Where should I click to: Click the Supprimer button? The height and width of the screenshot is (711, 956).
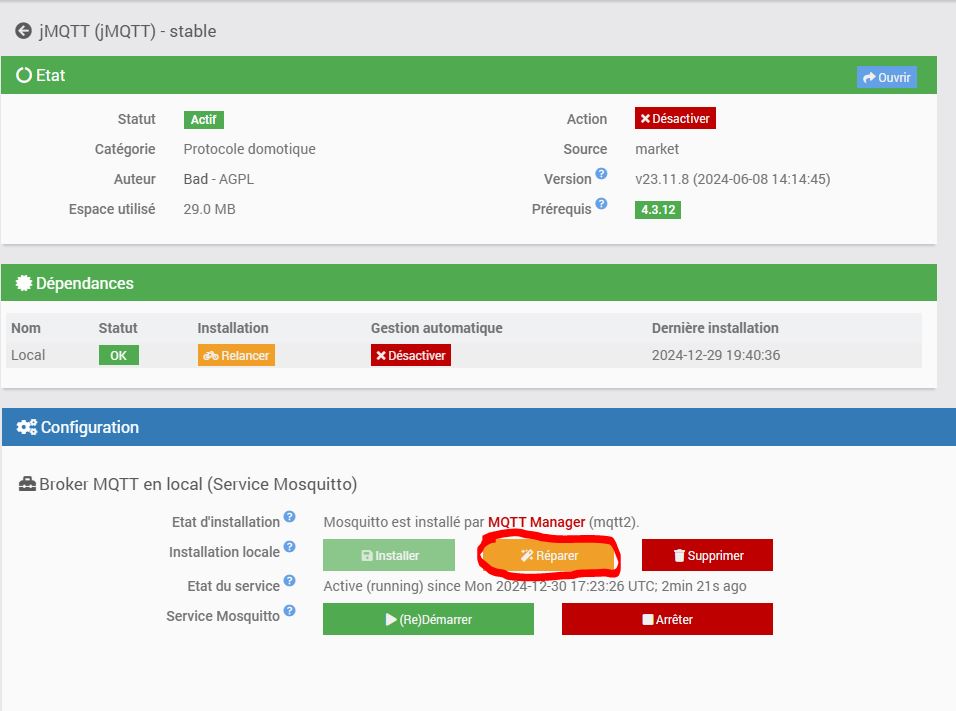(x=707, y=556)
